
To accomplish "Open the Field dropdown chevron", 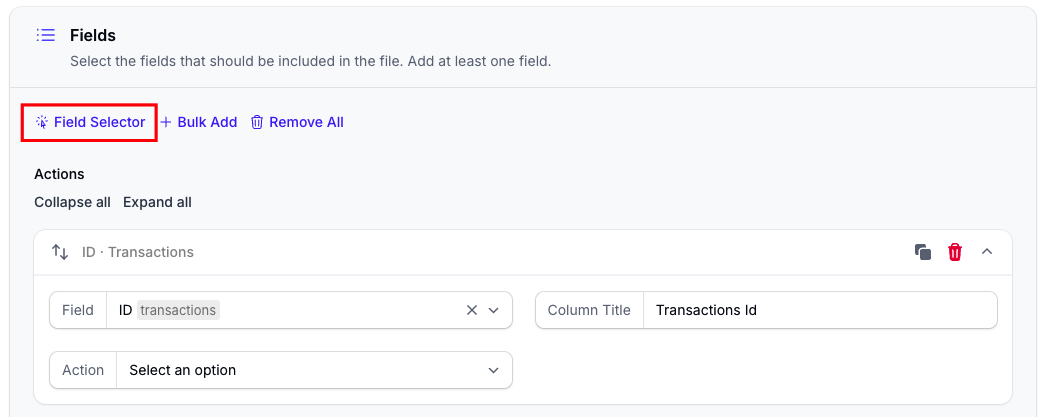I will tap(494, 310).
